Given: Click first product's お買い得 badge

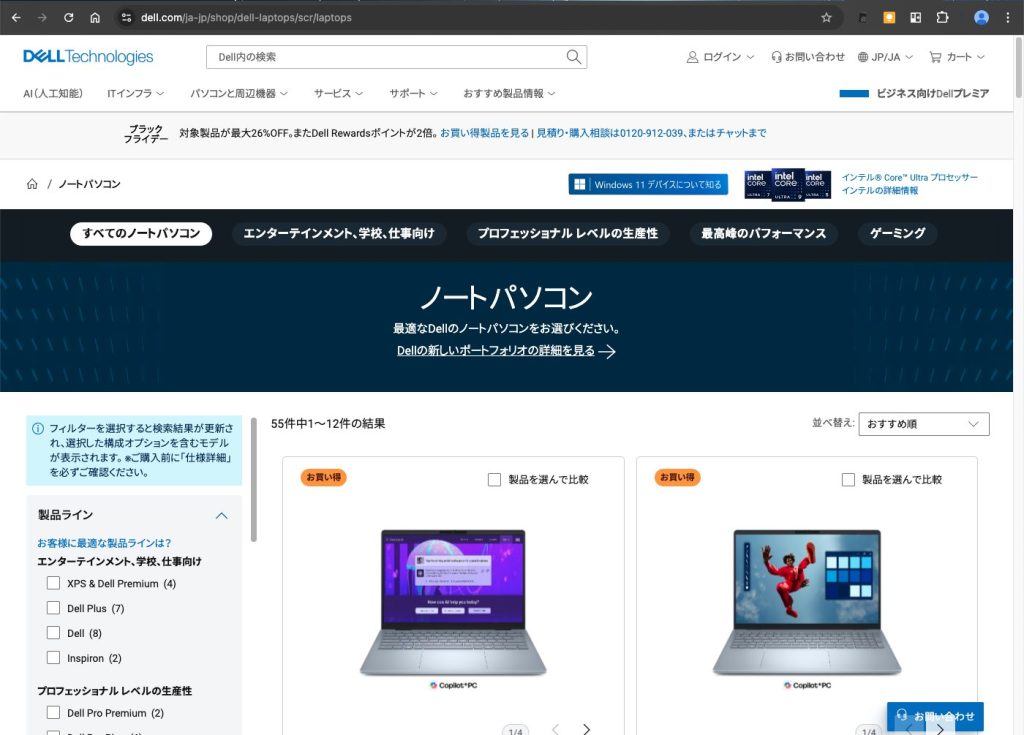Looking at the screenshot, I should [324, 478].
